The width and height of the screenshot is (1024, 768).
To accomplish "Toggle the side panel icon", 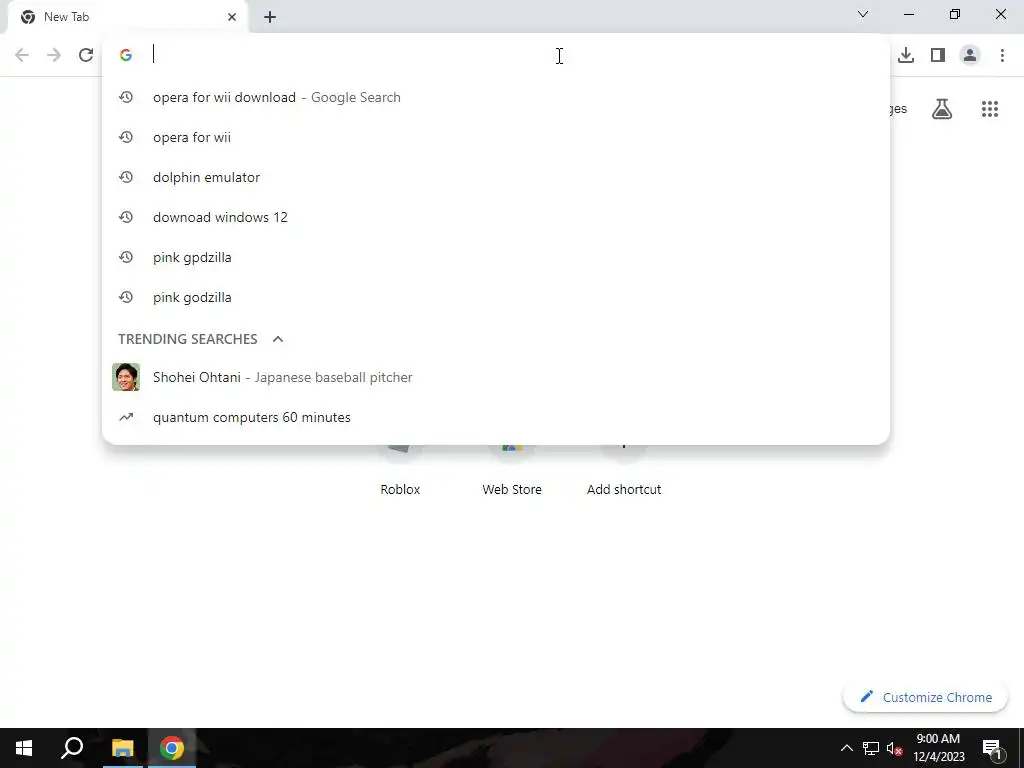I will (938, 55).
